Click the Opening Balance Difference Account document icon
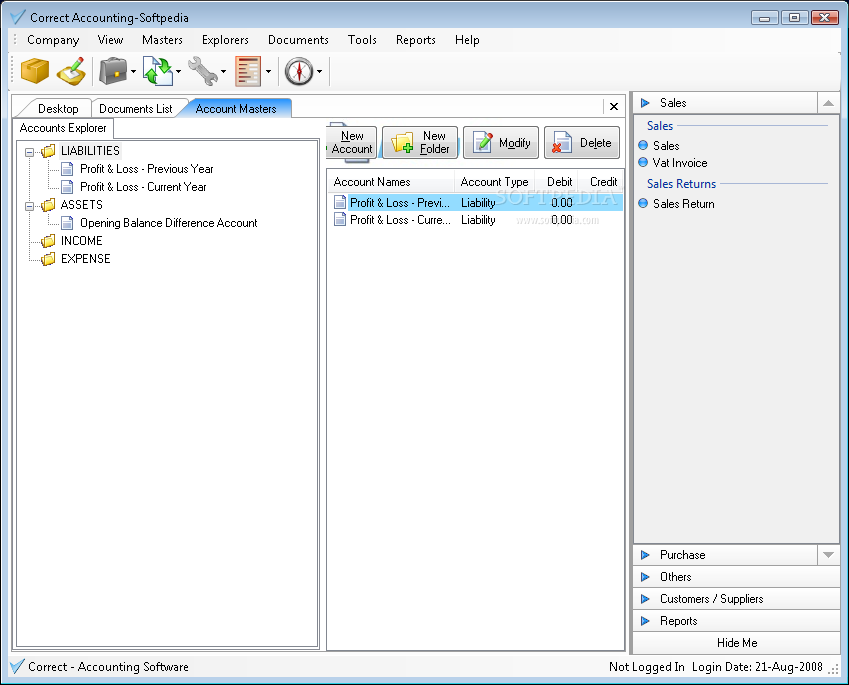This screenshot has width=849, height=685. [x=67, y=223]
